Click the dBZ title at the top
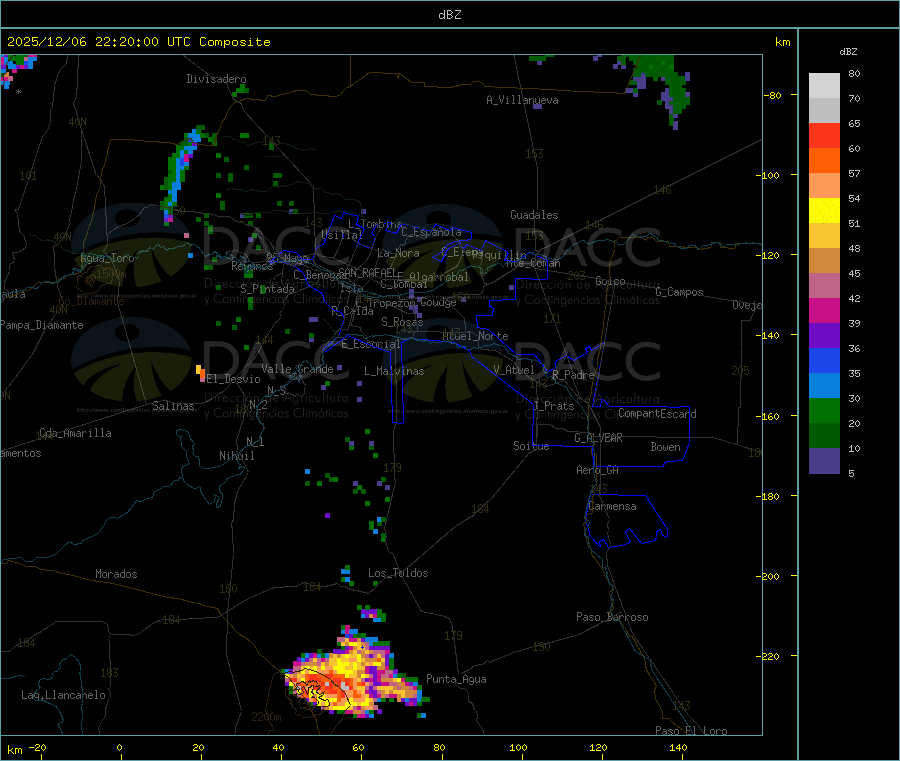 [449, 15]
